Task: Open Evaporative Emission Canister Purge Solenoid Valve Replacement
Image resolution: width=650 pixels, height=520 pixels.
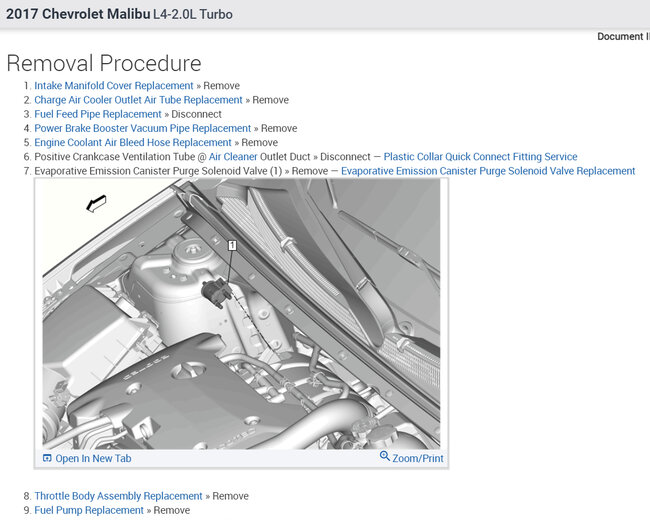Action: (488, 171)
